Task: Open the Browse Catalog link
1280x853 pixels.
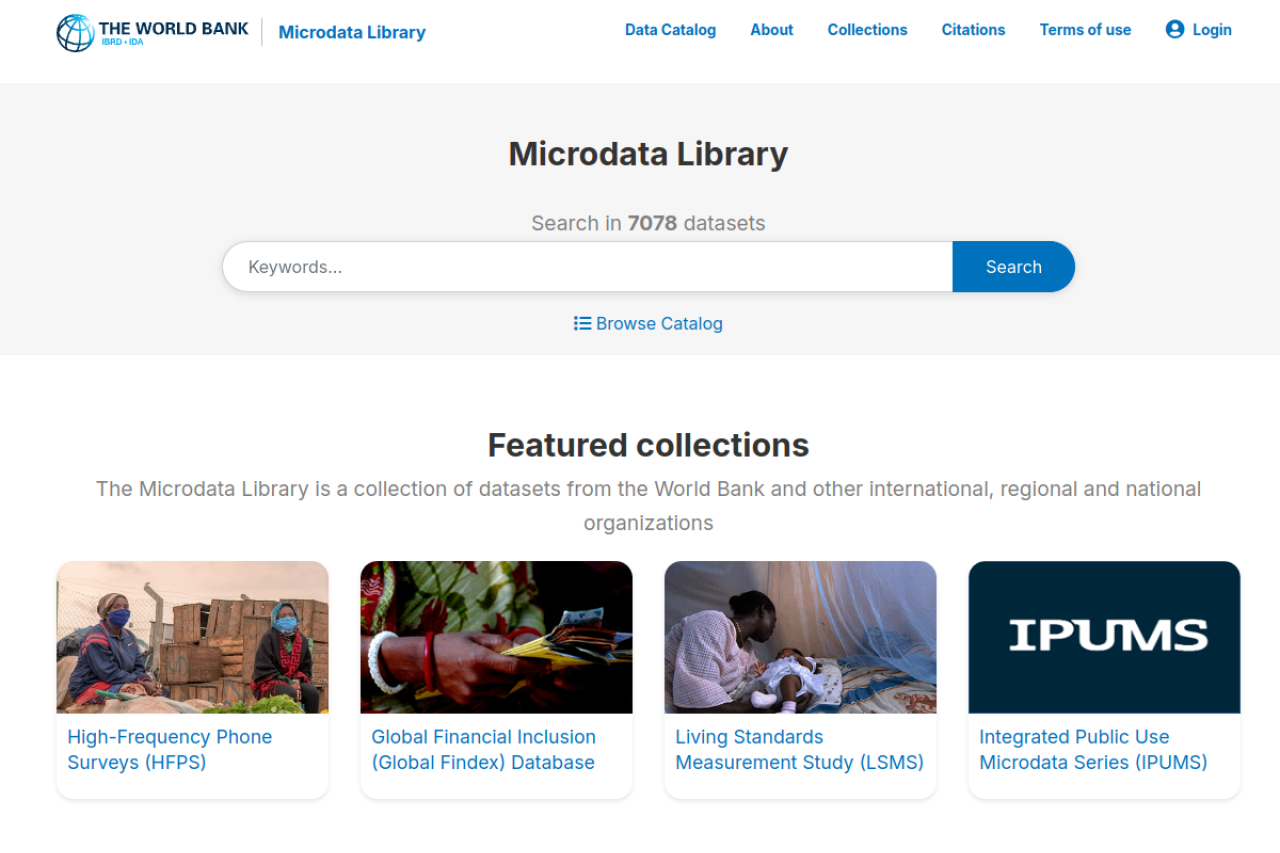Action: pyautogui.click(x=648, y=323)
